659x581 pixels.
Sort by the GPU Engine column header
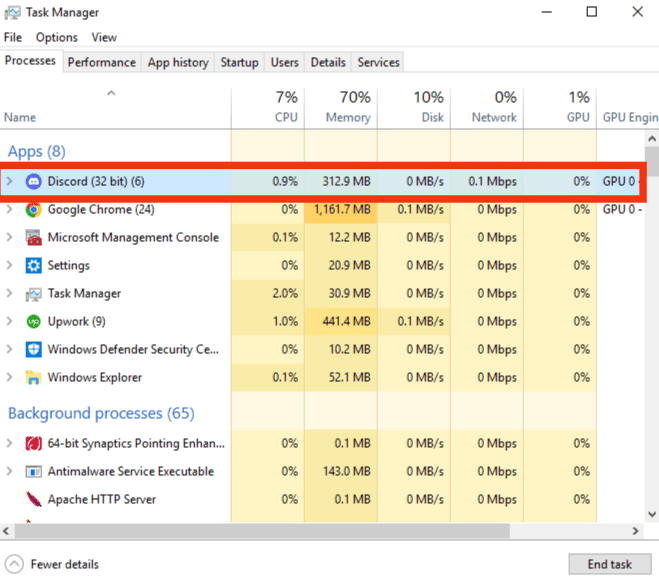pos(628,108)
